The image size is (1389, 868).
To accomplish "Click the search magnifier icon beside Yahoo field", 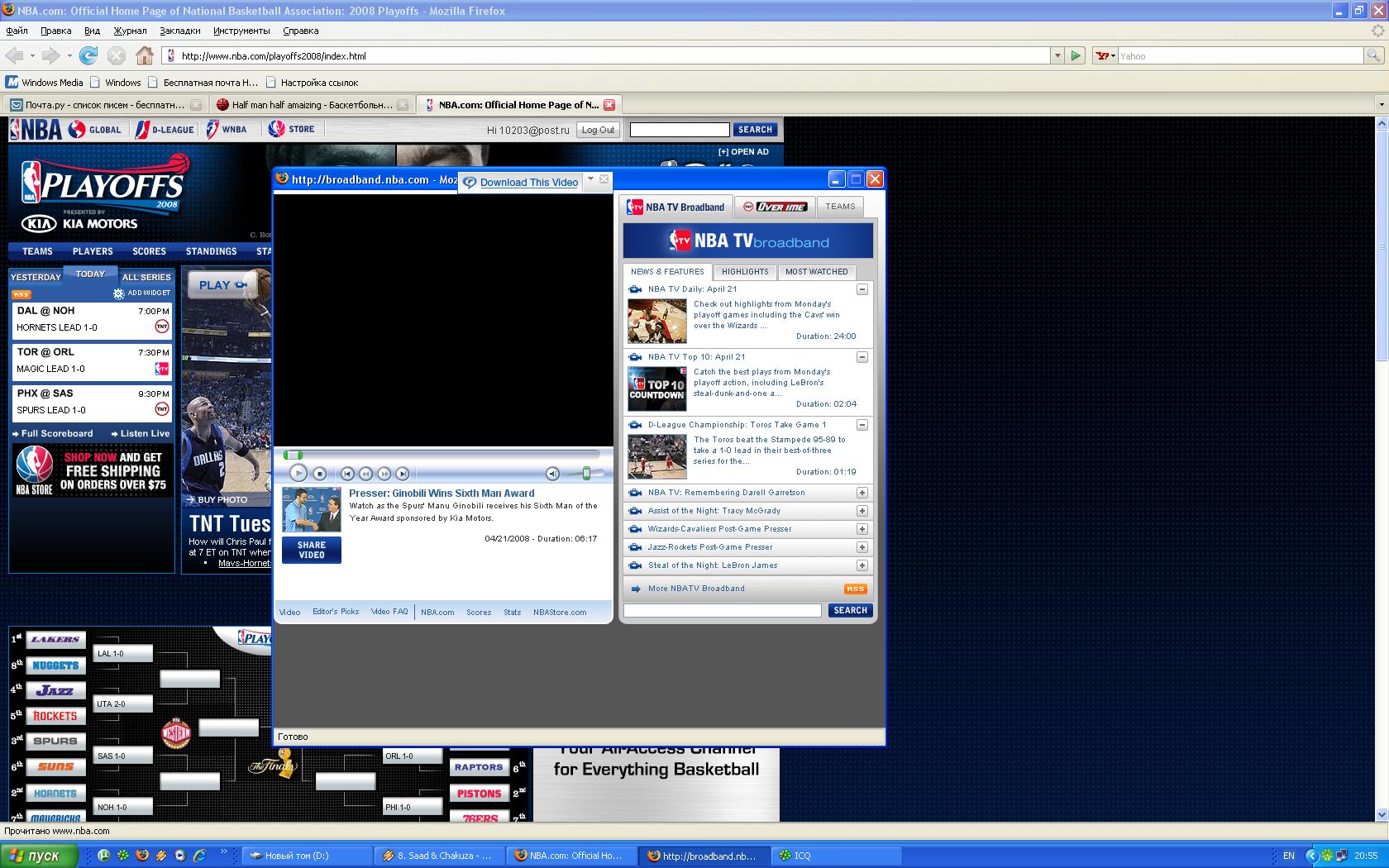I will click(1373, 55).
